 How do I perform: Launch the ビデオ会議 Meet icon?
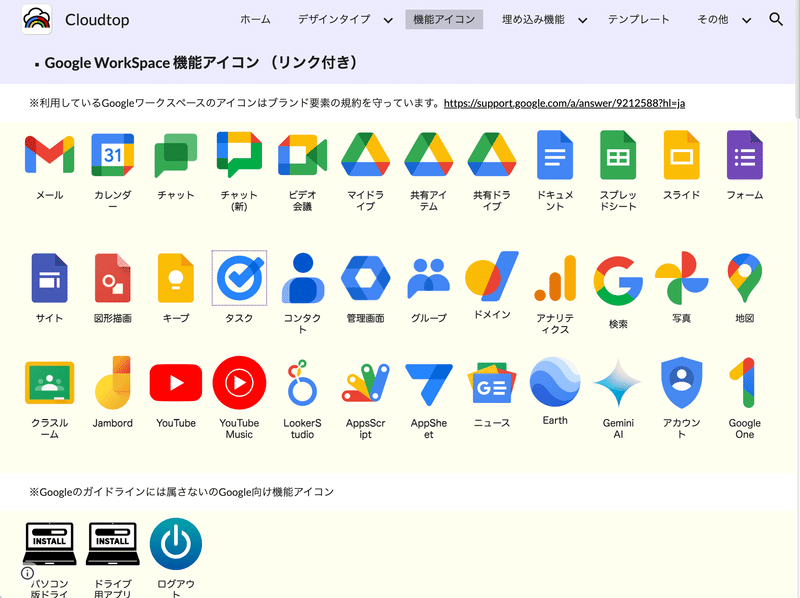point(303,155)
